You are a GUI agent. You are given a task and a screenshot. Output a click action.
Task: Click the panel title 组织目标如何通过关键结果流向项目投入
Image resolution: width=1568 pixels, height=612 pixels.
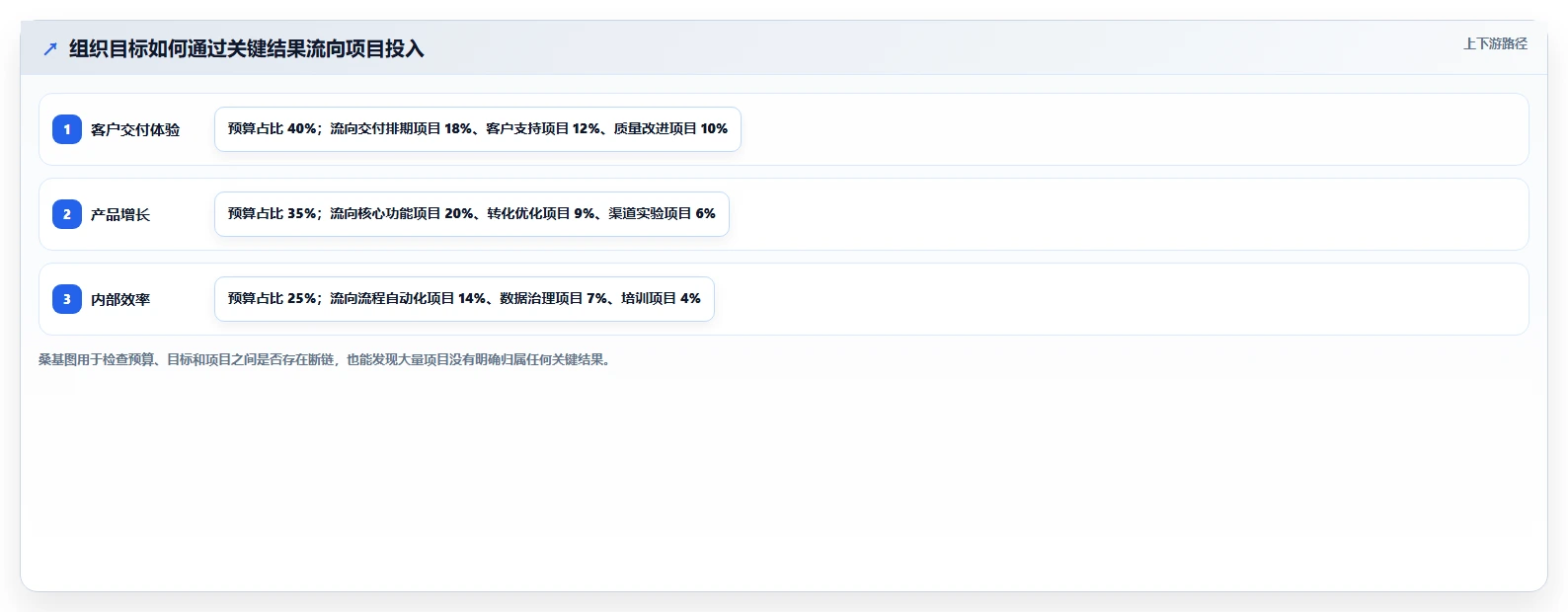(247, 48)
